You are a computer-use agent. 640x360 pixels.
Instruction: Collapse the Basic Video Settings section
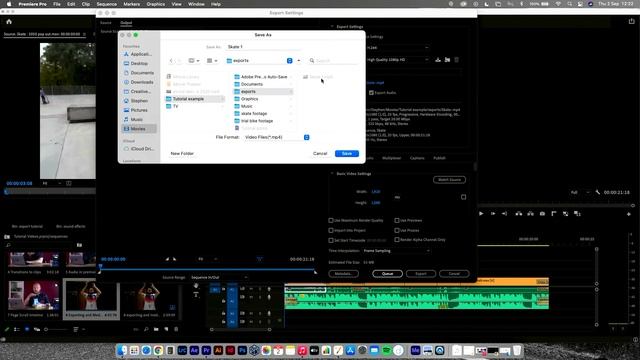(332, 174)
